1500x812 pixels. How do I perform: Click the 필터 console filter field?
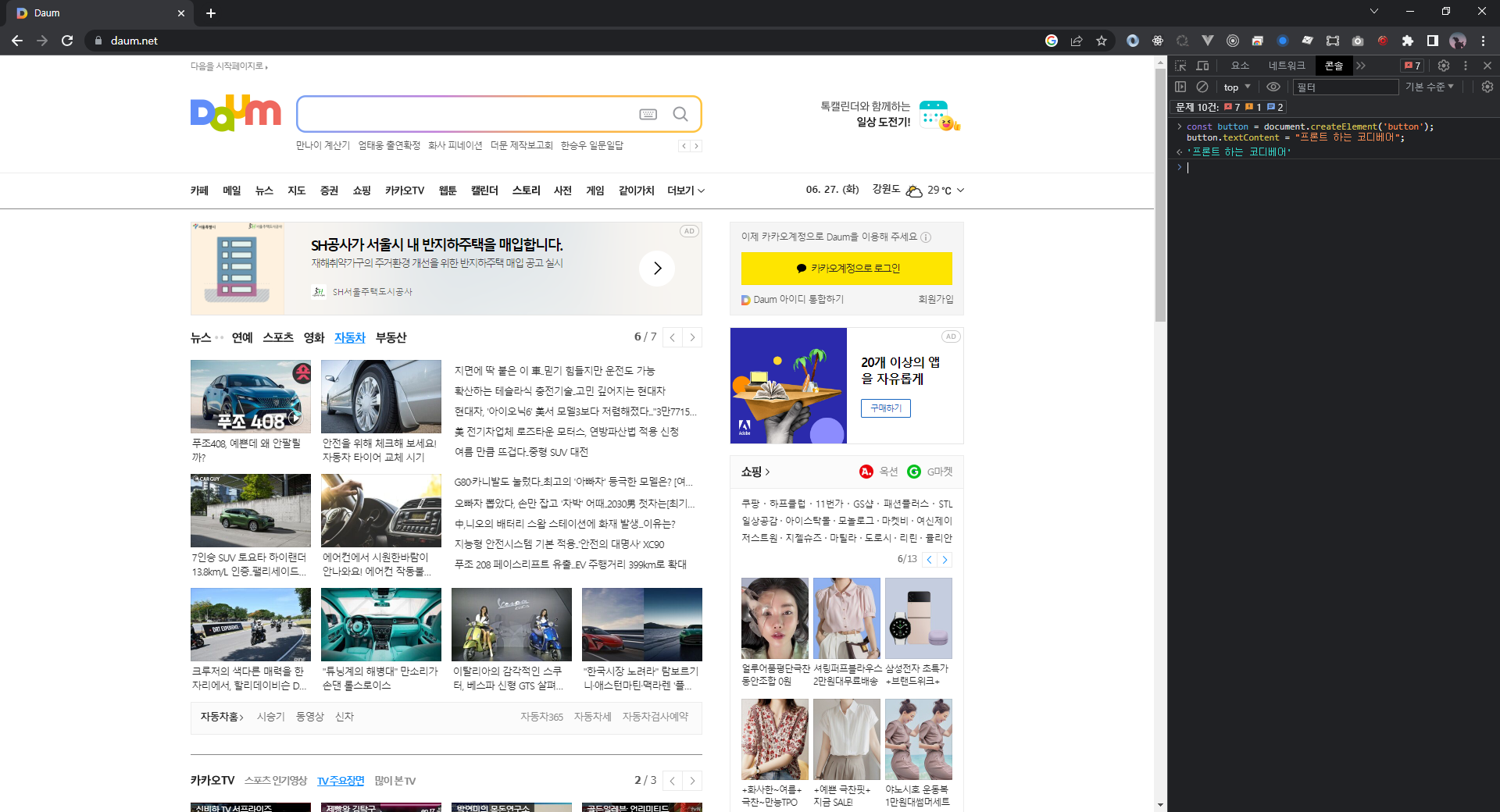(x=1345, y=87)
